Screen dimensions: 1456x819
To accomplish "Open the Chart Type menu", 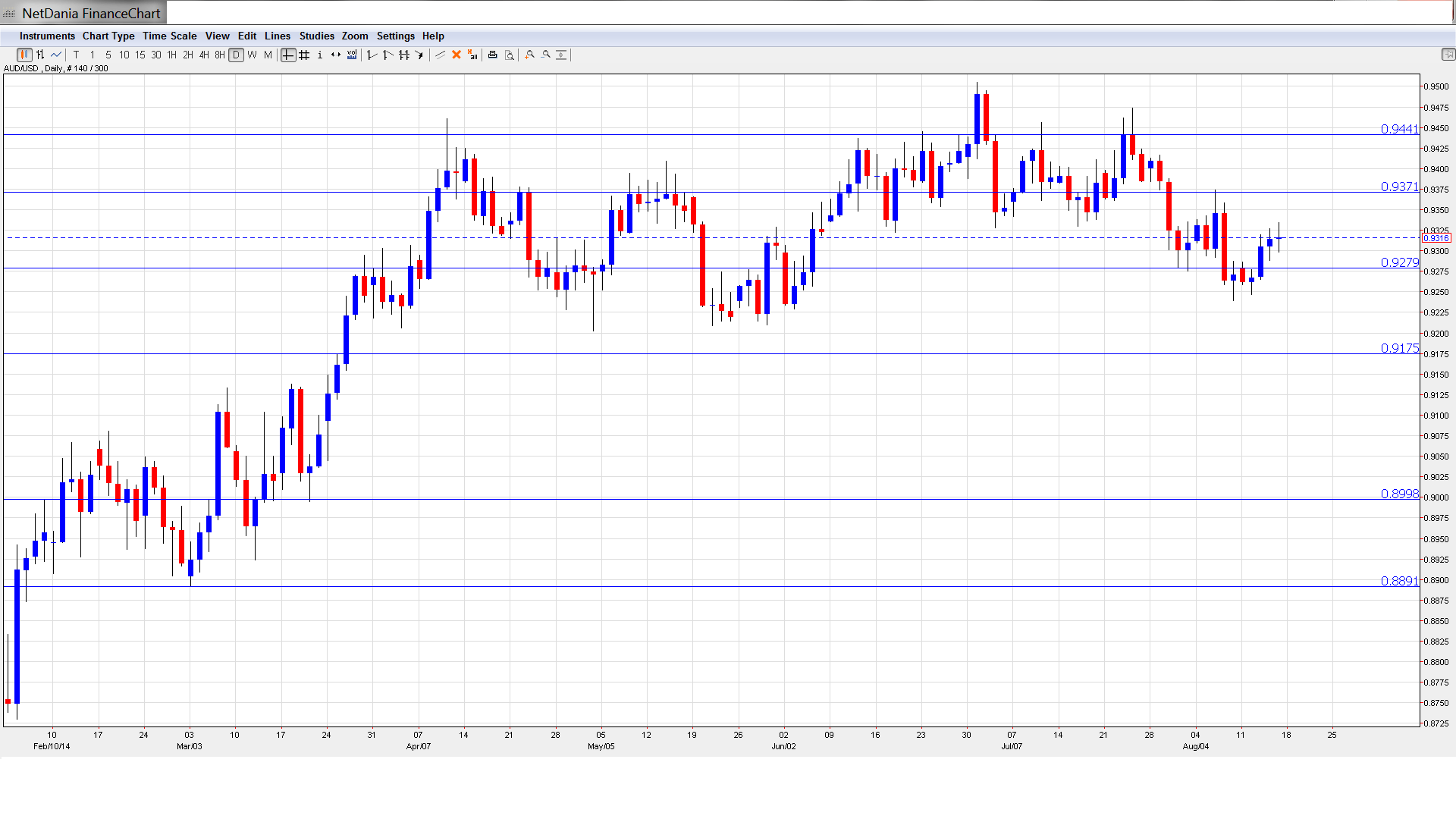I will pyautogui.click(x=108, y=36).
